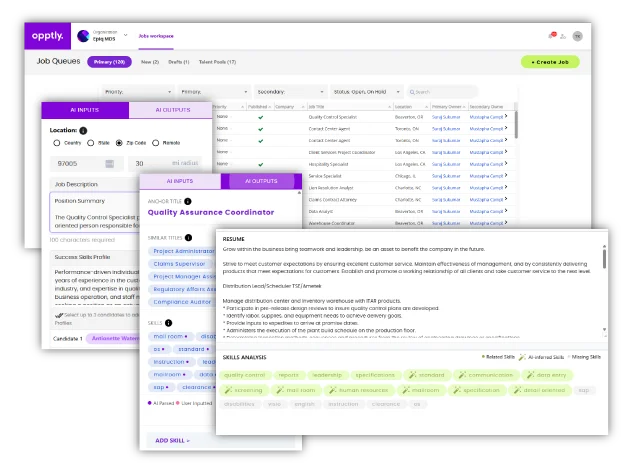Click 'Contact Center Agent' Toronto first row
Image resolution: width=622 pixels, height=475 pixels.
pyautogui.click(x=329, y=129)
